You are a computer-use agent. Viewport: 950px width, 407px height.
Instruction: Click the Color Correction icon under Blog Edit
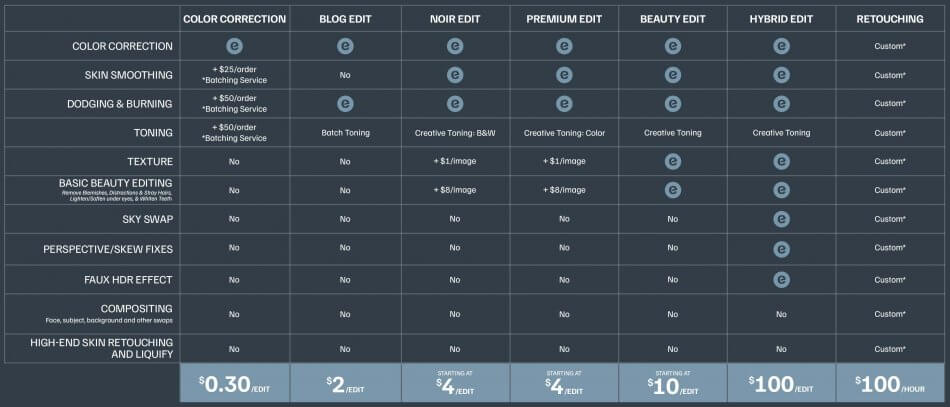point(345,46)
